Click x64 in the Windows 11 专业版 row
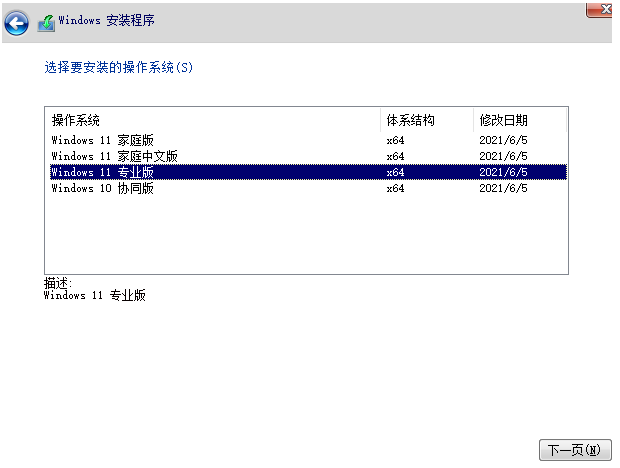 (395, 172)
